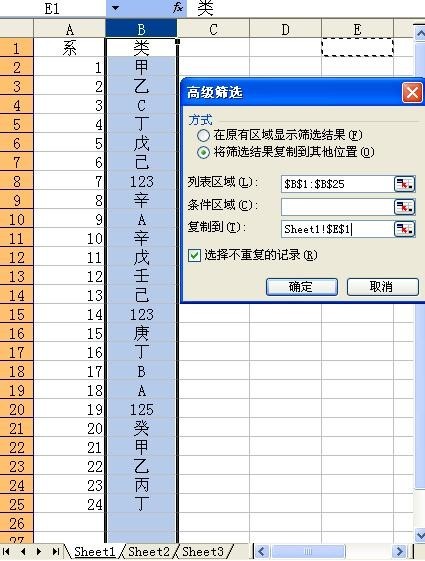The width and height of the screenshot is (425, 561).
Task: Click range picker icon for 条件区域 field
Action: click(404, 207)
